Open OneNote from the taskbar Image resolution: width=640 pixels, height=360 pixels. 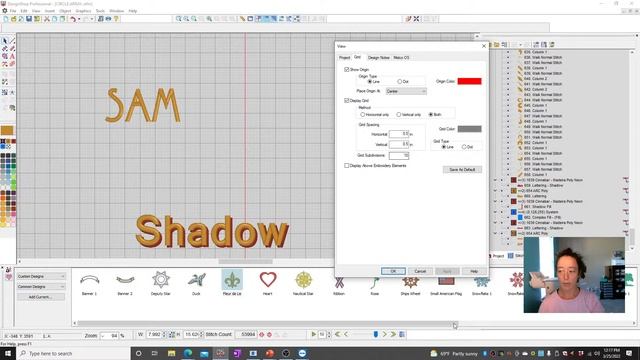pyautogui.click(x=237, y=353)
